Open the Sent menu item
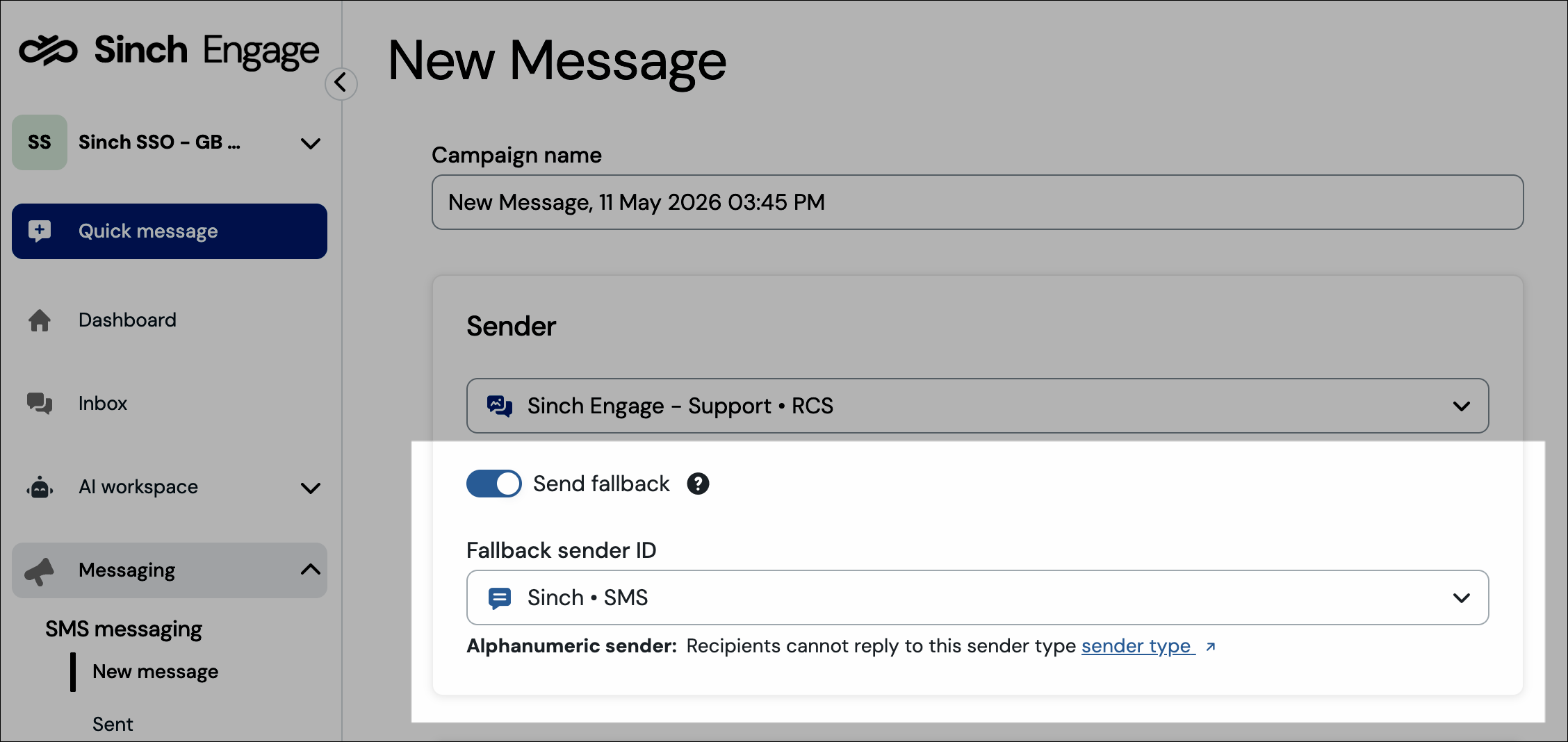This screenshot has width=1568, height=742. [113, 724]
